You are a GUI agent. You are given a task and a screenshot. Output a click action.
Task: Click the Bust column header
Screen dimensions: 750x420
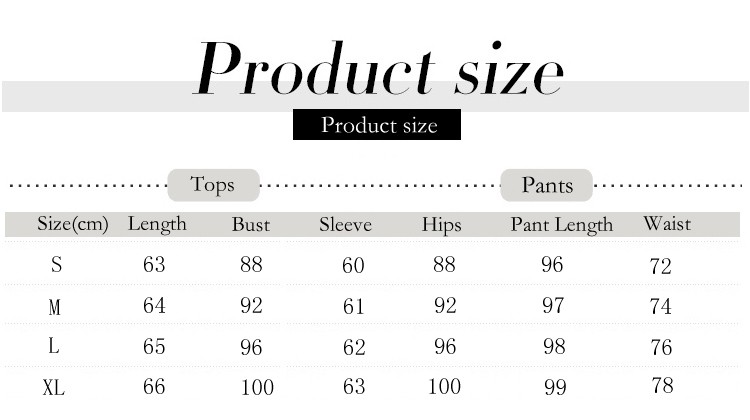[251, 224]
